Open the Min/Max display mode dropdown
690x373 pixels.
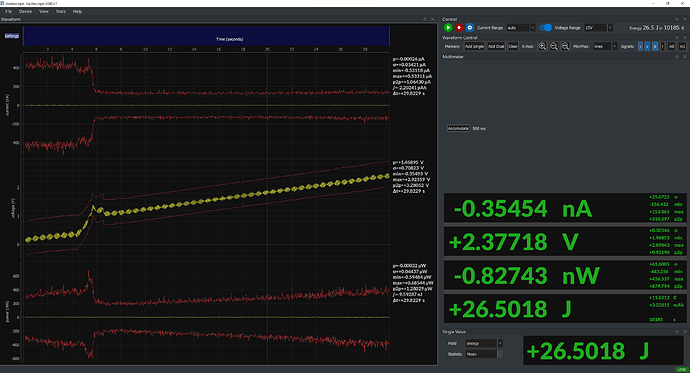click(605, 46)
